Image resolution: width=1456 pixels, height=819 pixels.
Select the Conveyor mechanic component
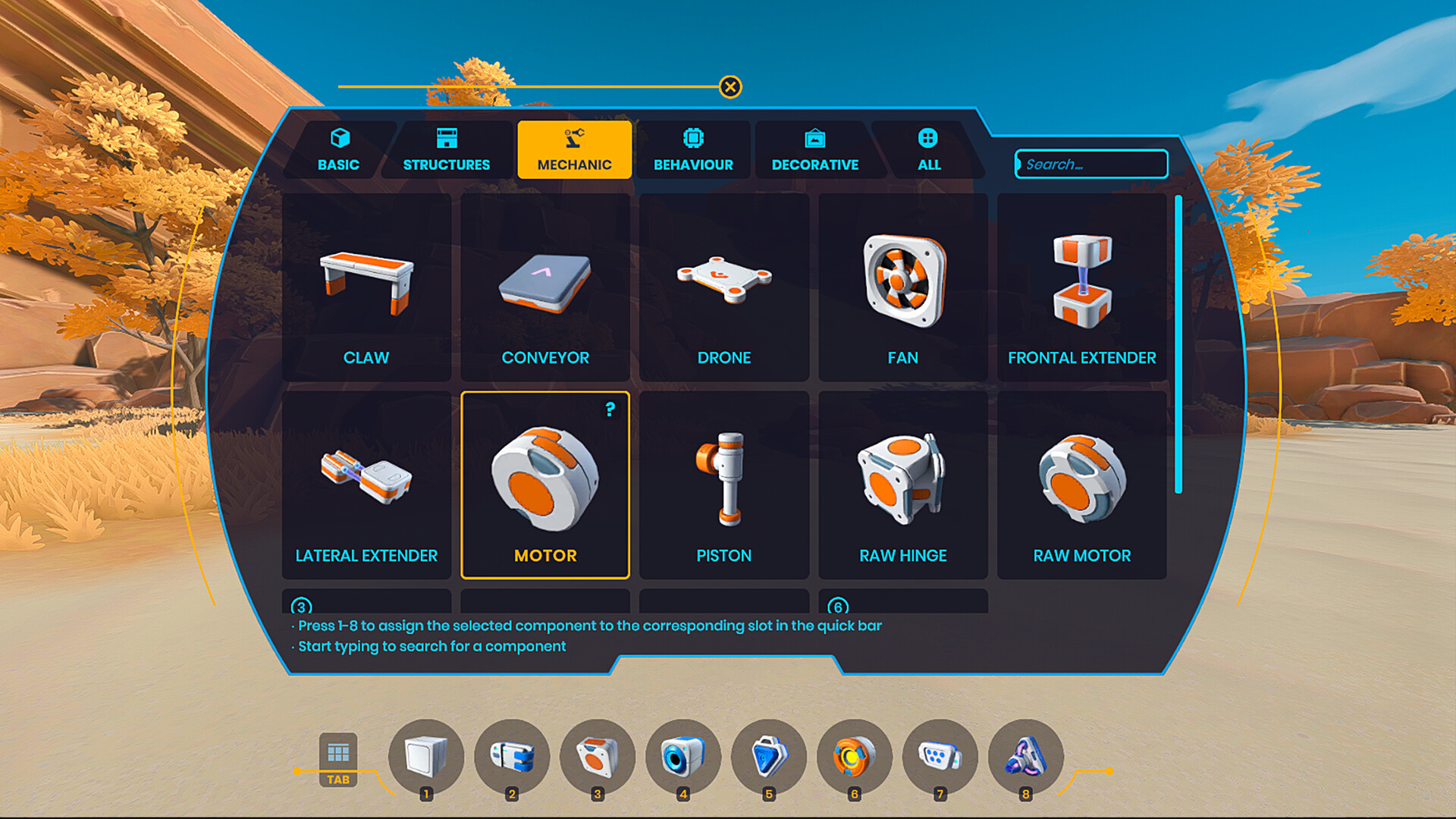click(x=545, y=284)
